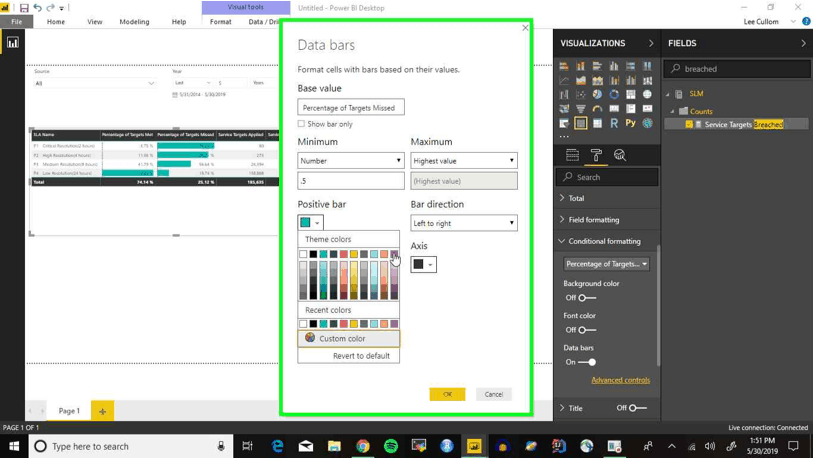The height and width of the screenshot is (460, 815).
Task: Click the Report view icon in sidebar
Action: tap(12, 43)
